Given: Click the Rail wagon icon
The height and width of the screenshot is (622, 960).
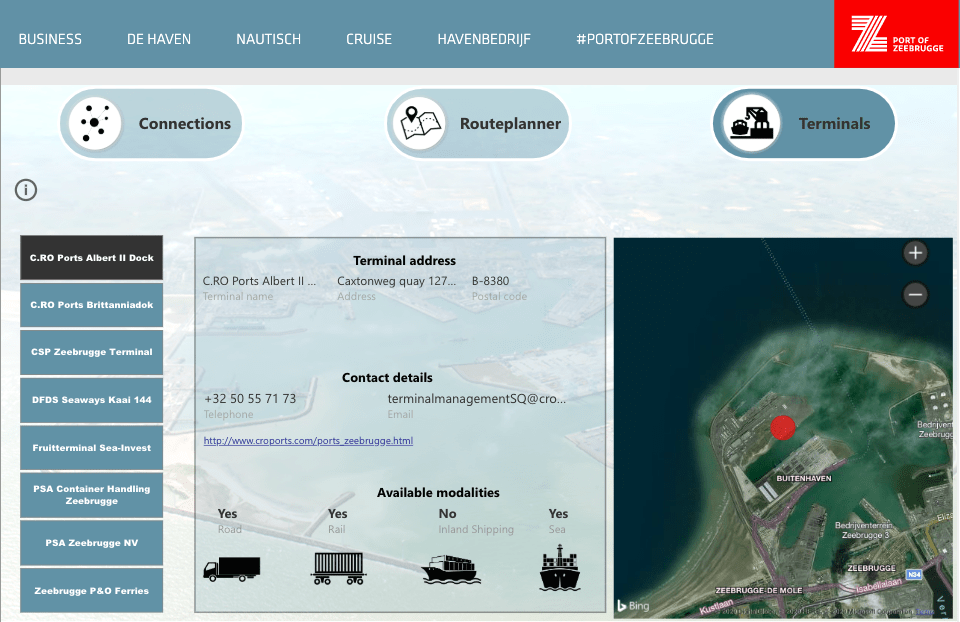Looking at the screenshot, I should (x=339, y=568).
